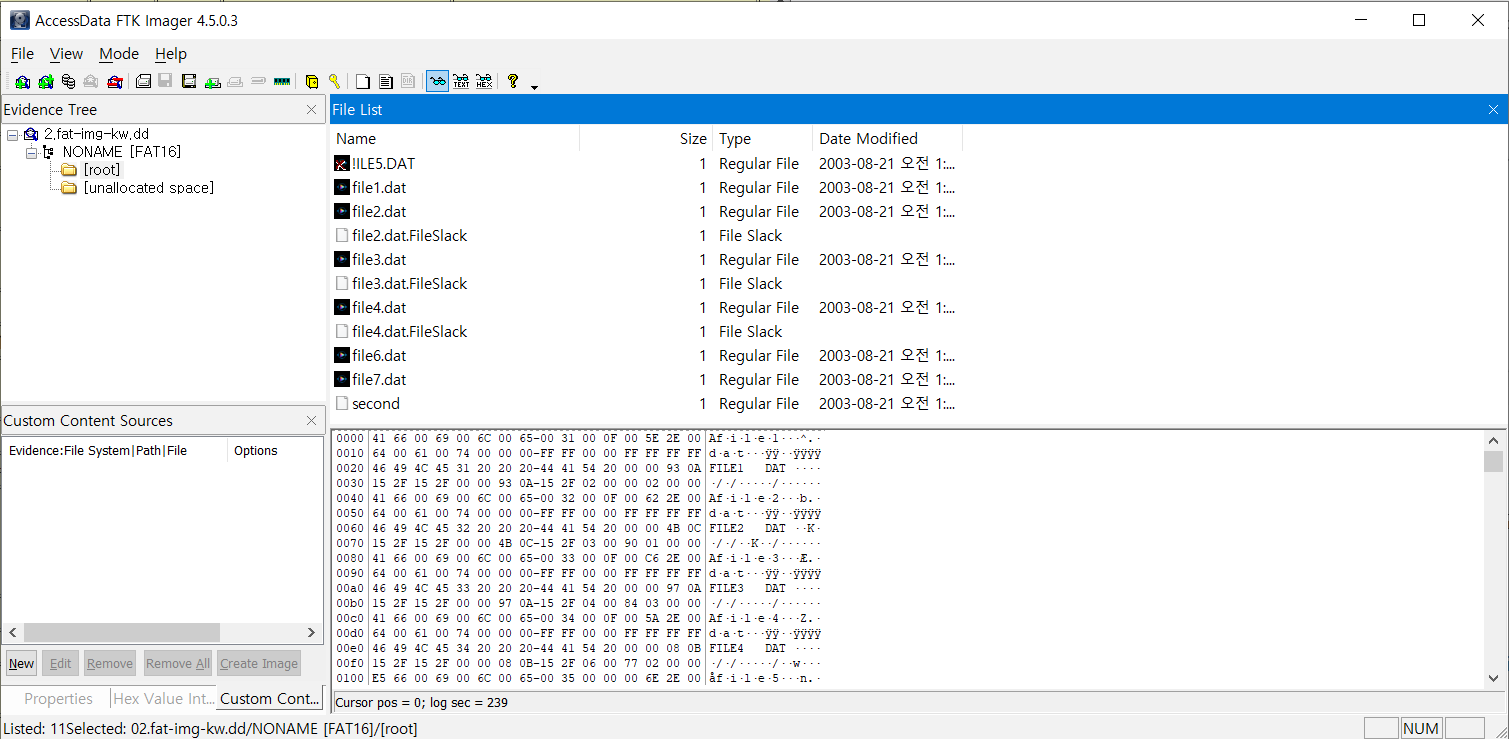This screenshot has width=1509, height=739.
Task: Select the [unallocated space] folder
Action: (x=149, y=188)
